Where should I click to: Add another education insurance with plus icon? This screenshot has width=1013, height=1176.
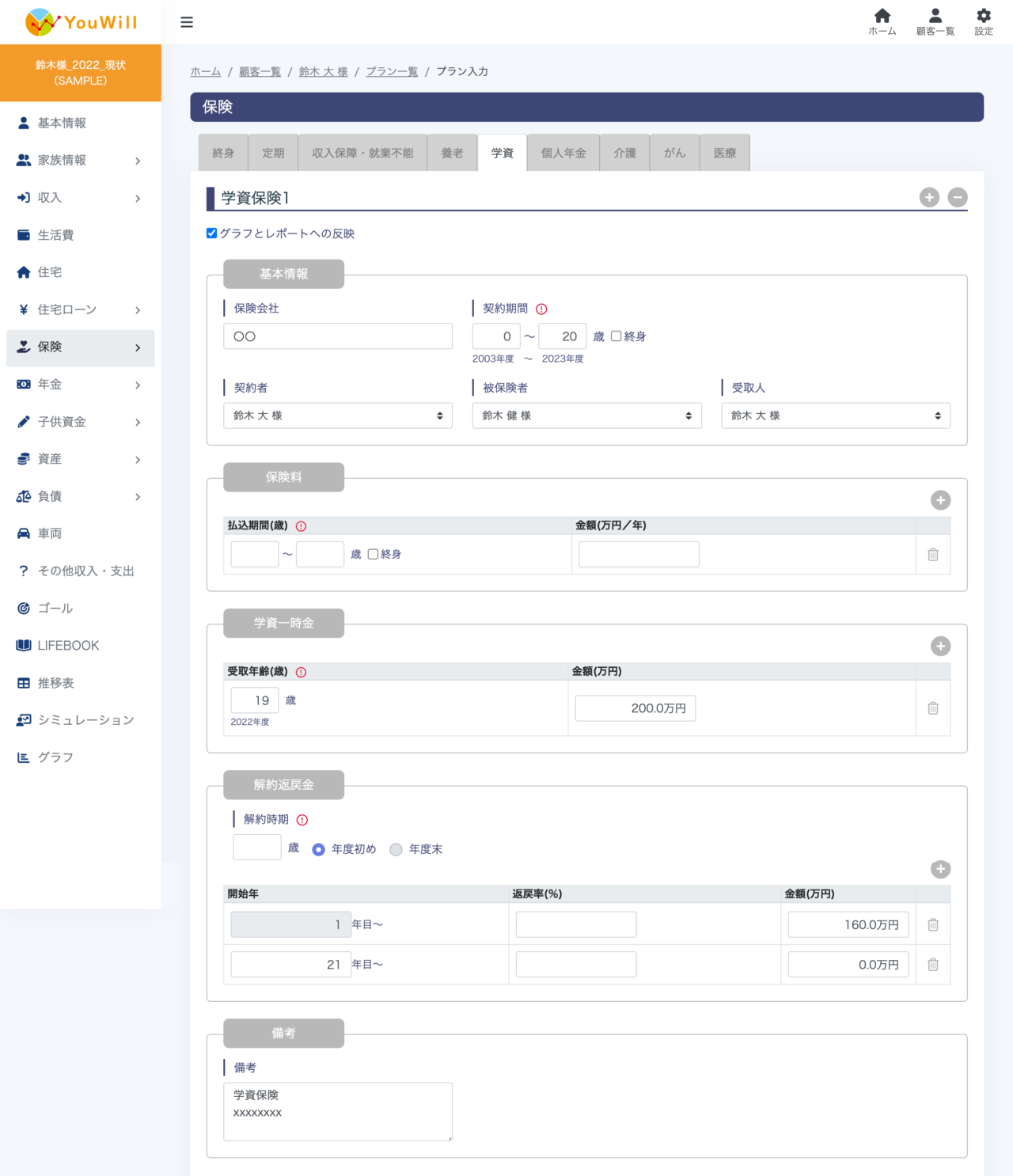929,198
